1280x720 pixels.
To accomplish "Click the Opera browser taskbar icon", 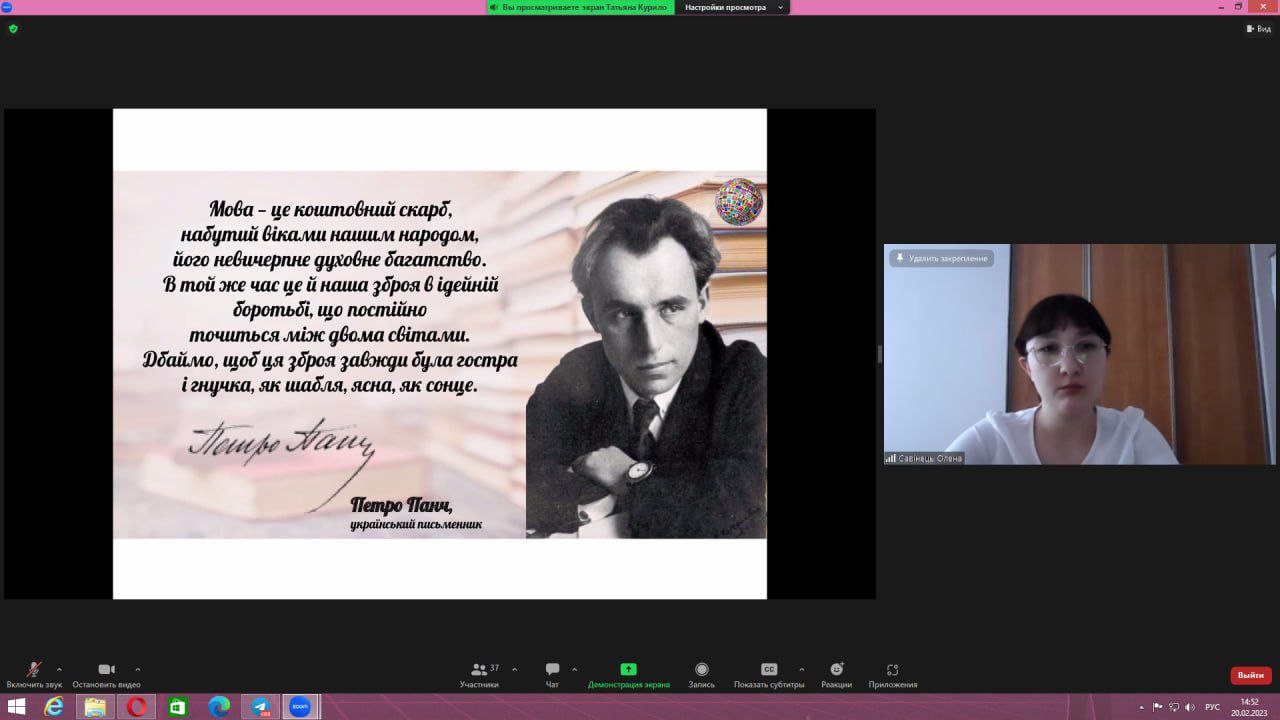I will [137, 707].
